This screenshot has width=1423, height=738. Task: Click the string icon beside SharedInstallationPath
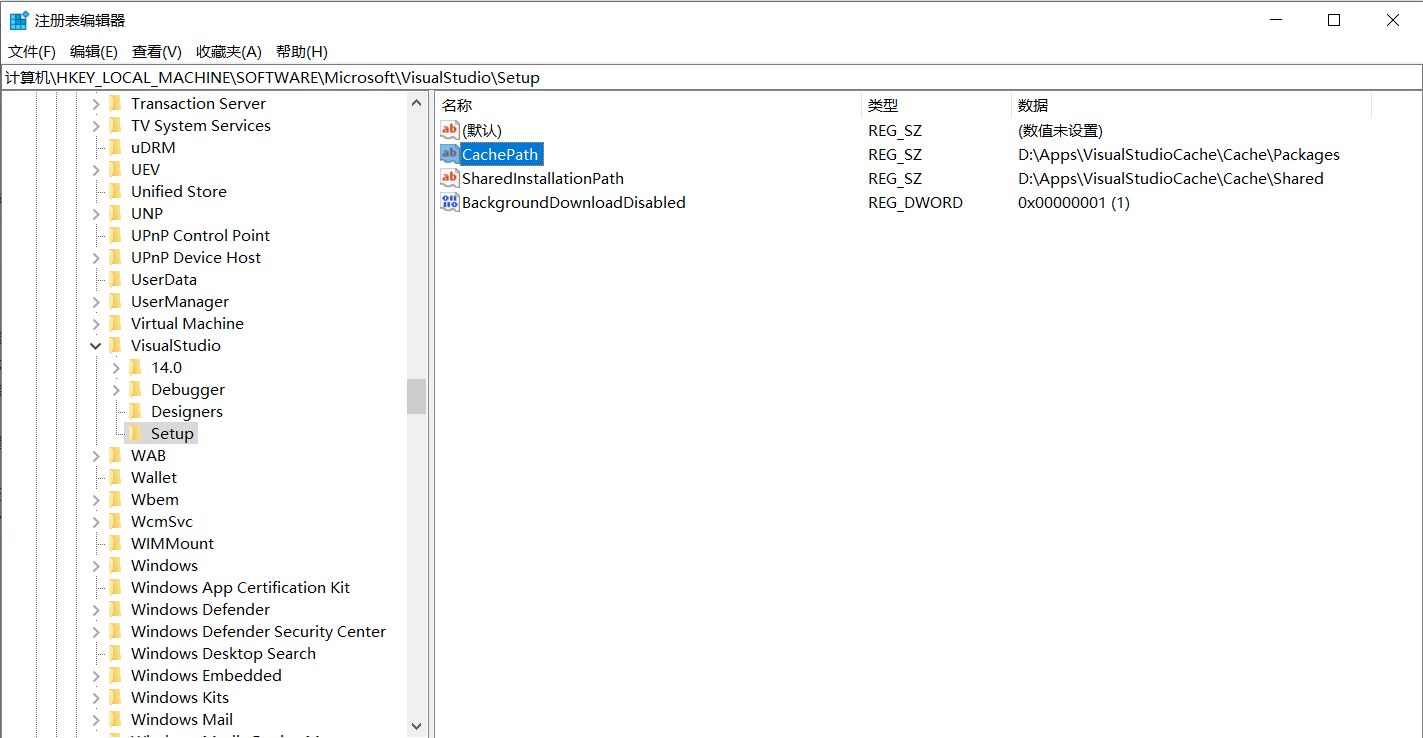pos(450,178)
